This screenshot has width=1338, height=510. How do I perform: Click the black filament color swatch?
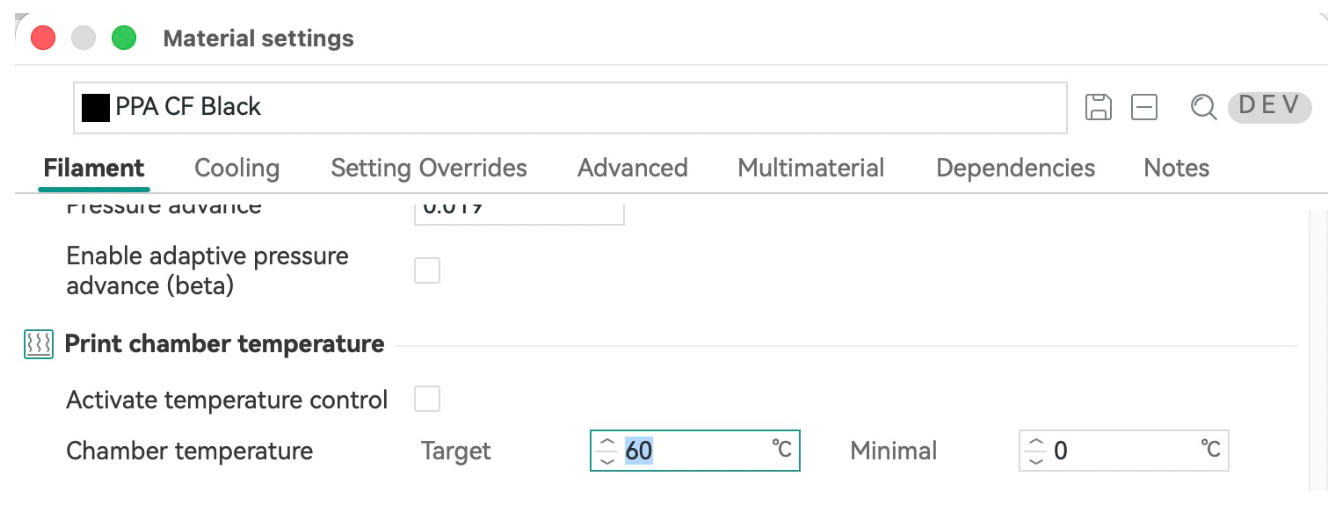coord(96,107)
